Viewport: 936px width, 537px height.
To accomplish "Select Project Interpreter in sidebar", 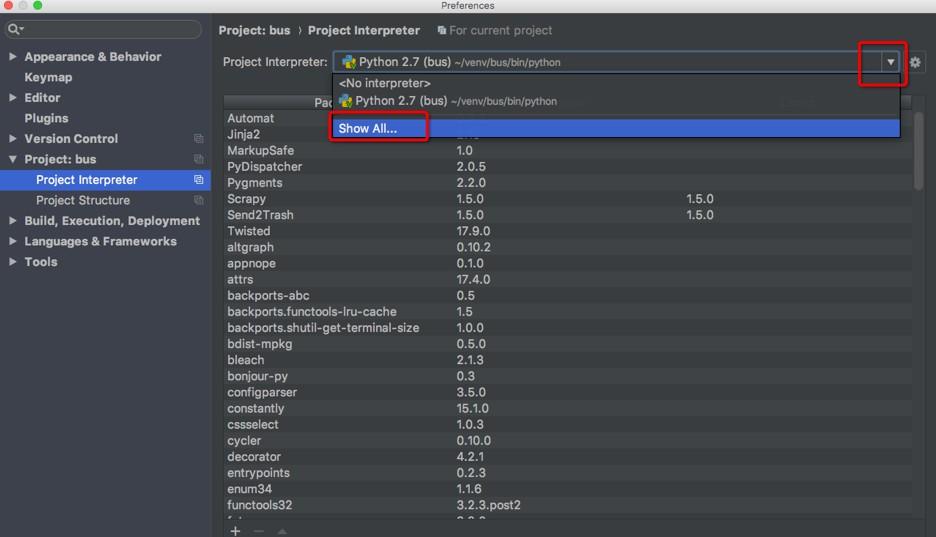I will pyautogui.click(x=105, y=180).
